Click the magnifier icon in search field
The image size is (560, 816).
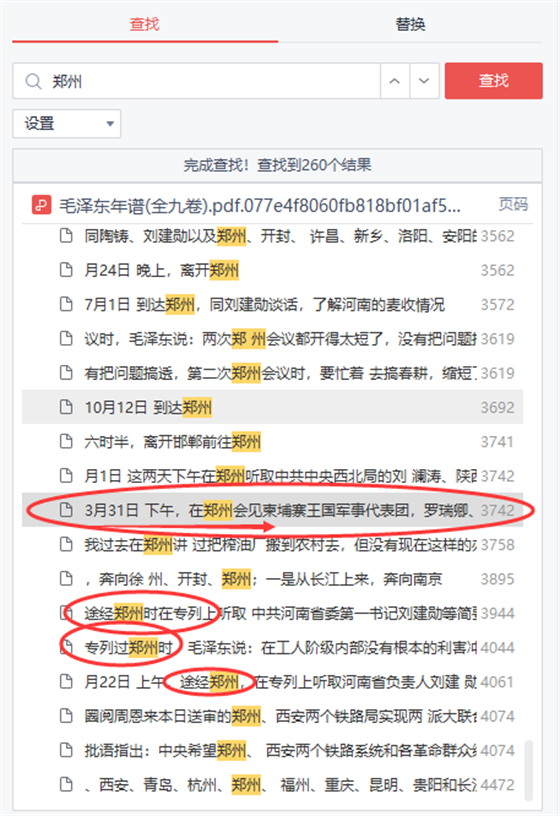pos(34,82)
